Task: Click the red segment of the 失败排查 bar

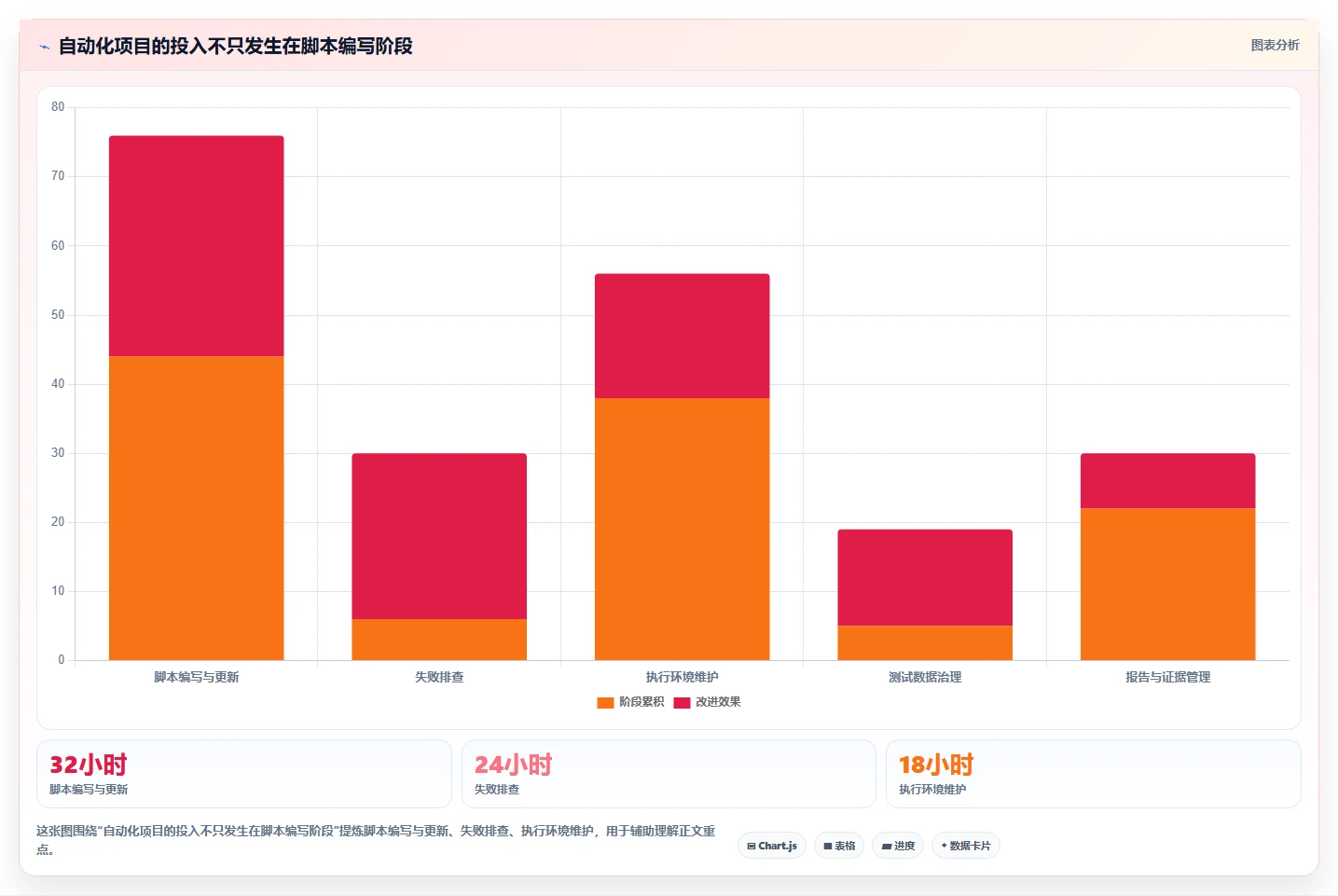Action: (x=439, y=536)
